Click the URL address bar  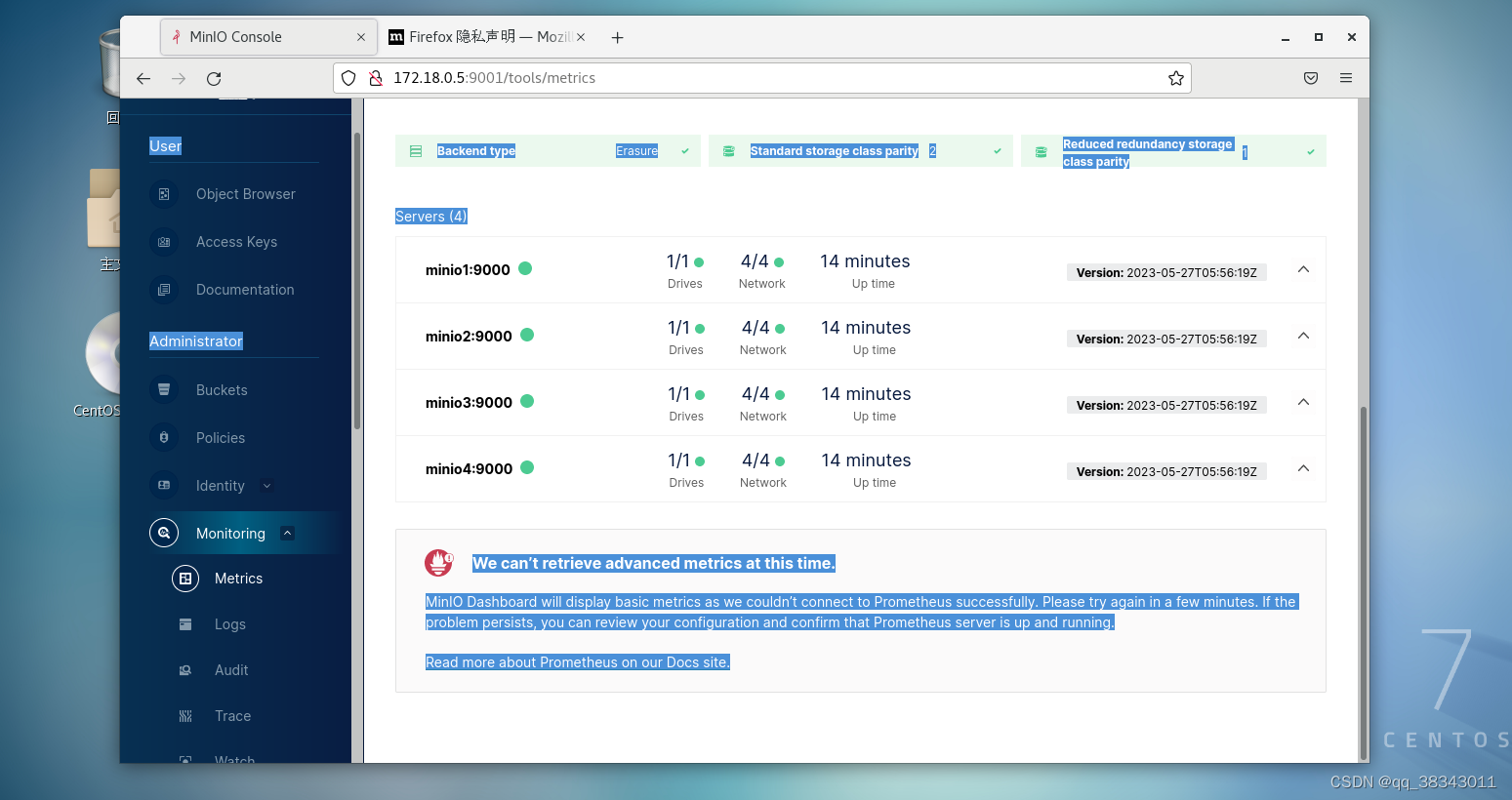coord(761,78)
